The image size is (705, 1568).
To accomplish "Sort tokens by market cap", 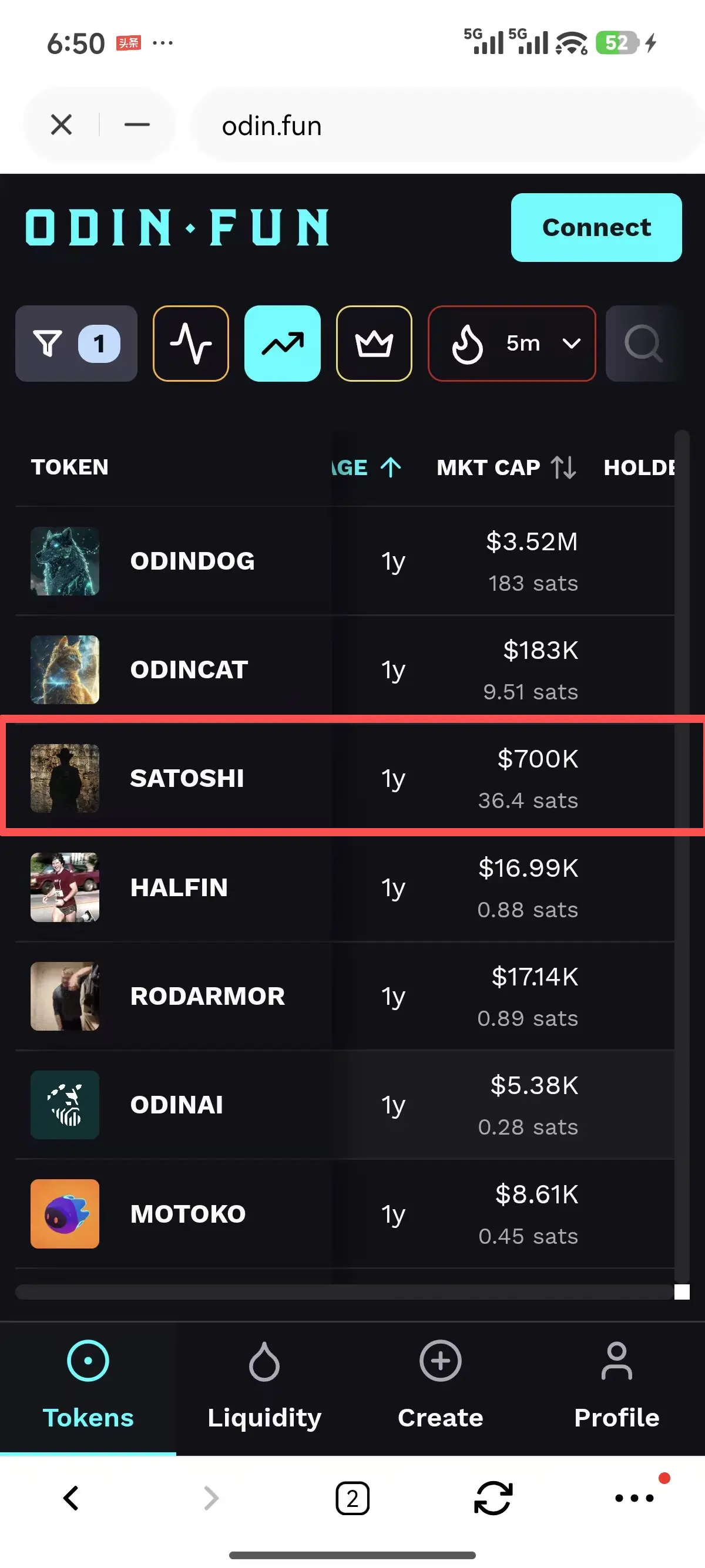I will pyautogui.click(x=506, y=467).
